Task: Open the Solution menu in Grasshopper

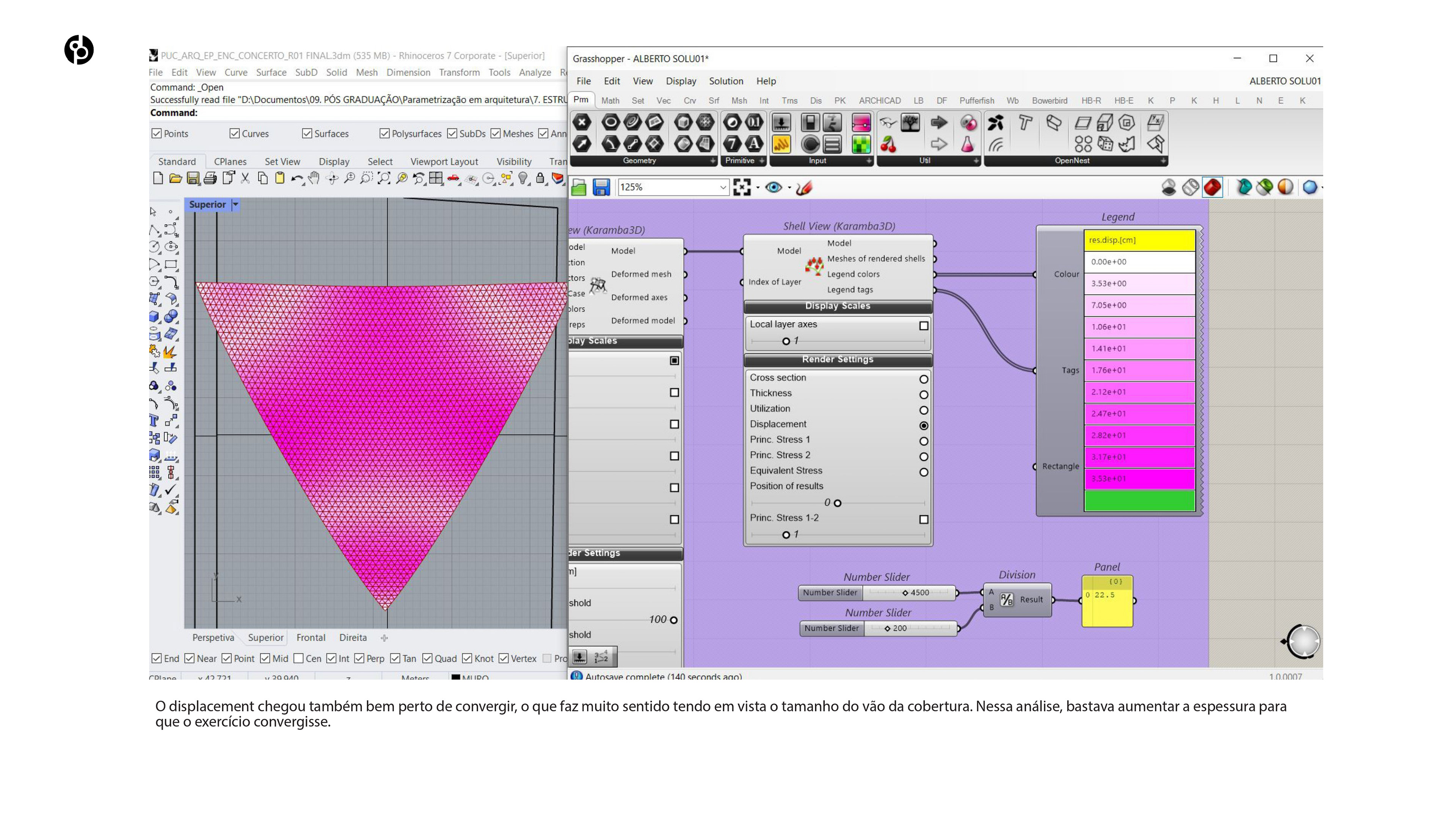Action: coord(726,81)
